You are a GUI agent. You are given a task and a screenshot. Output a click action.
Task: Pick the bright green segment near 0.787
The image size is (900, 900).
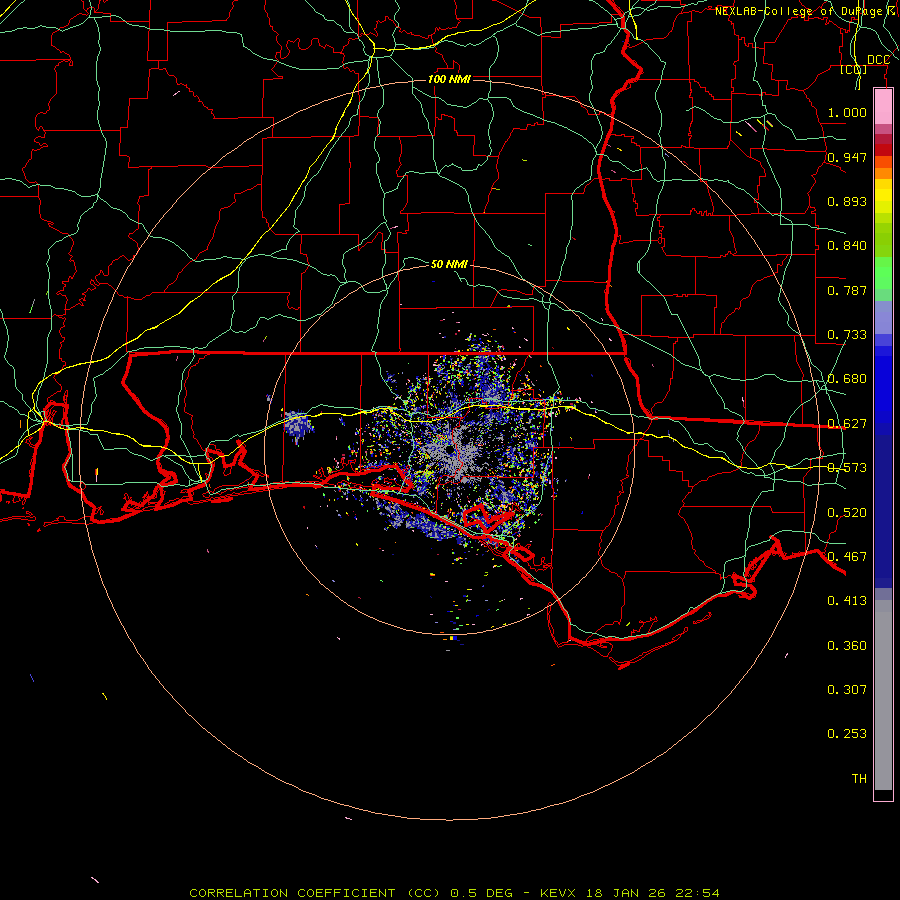click(883, 273)
